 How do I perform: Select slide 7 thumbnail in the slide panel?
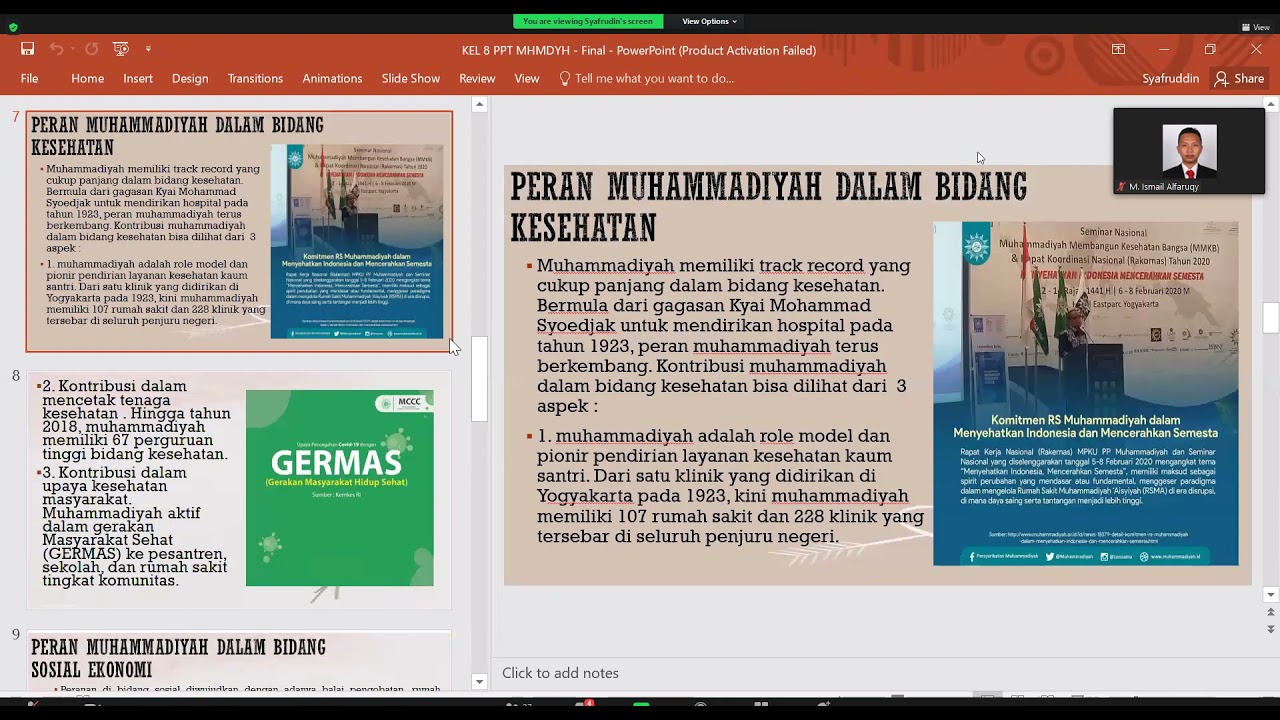pos(239,231)
